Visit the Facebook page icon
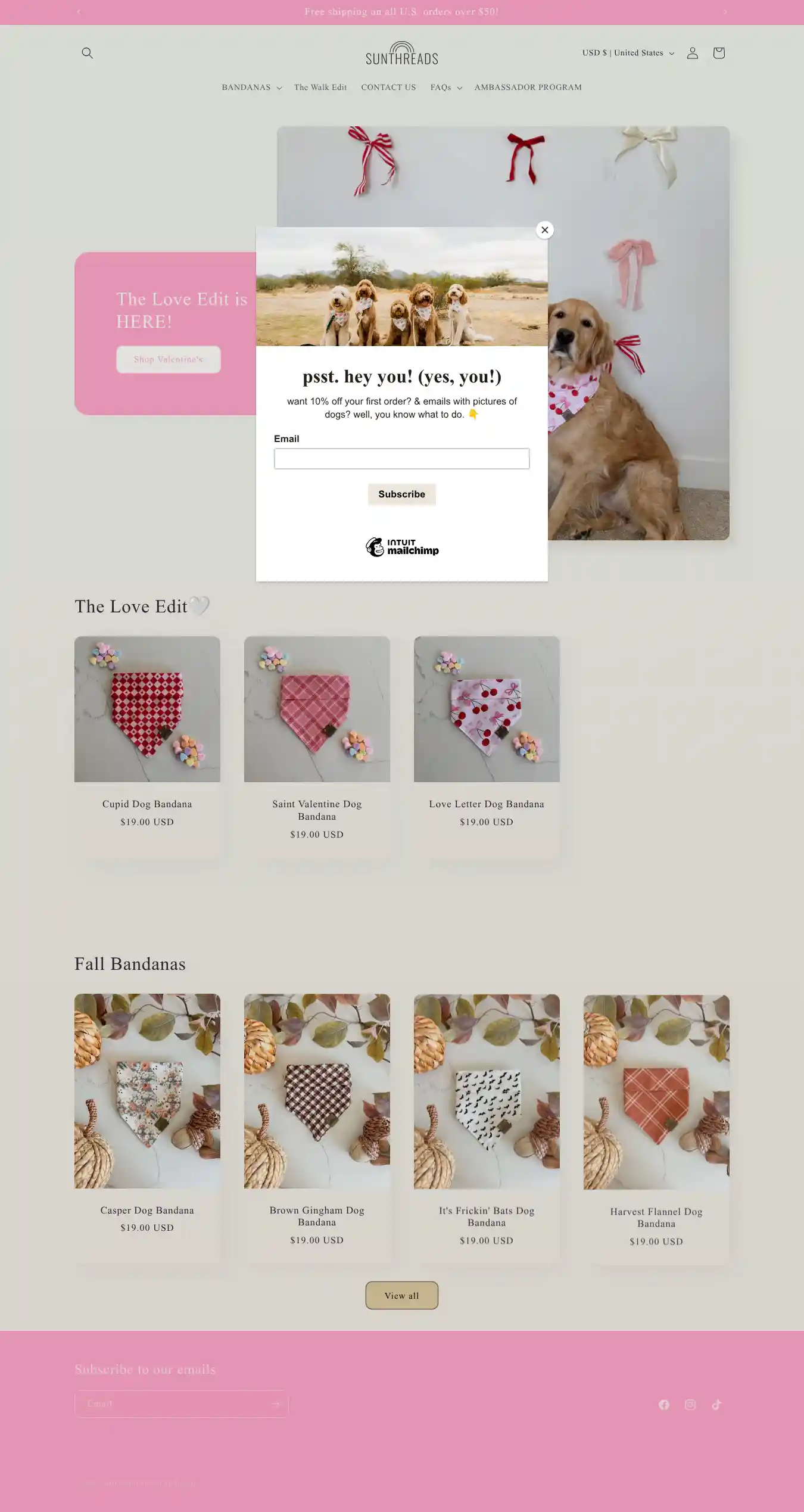This screenshot has height=1512, width=804. point(664,1405)
